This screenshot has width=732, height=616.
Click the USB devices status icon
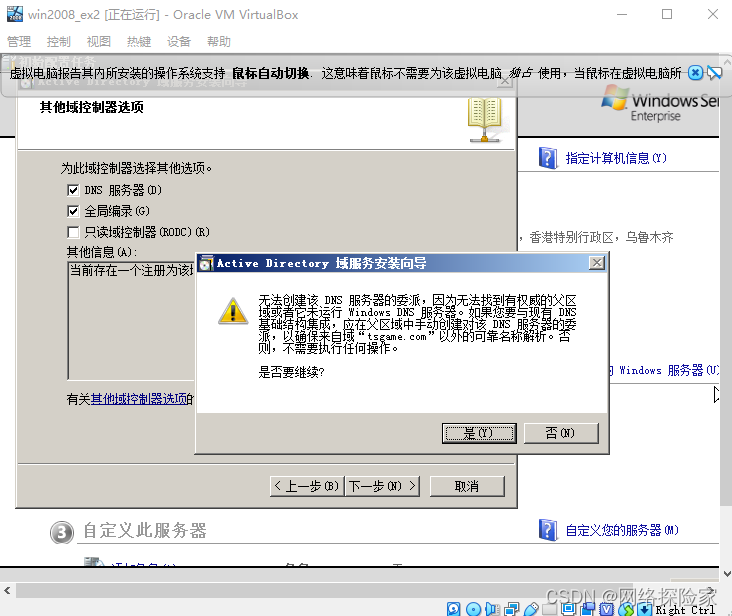531,609
